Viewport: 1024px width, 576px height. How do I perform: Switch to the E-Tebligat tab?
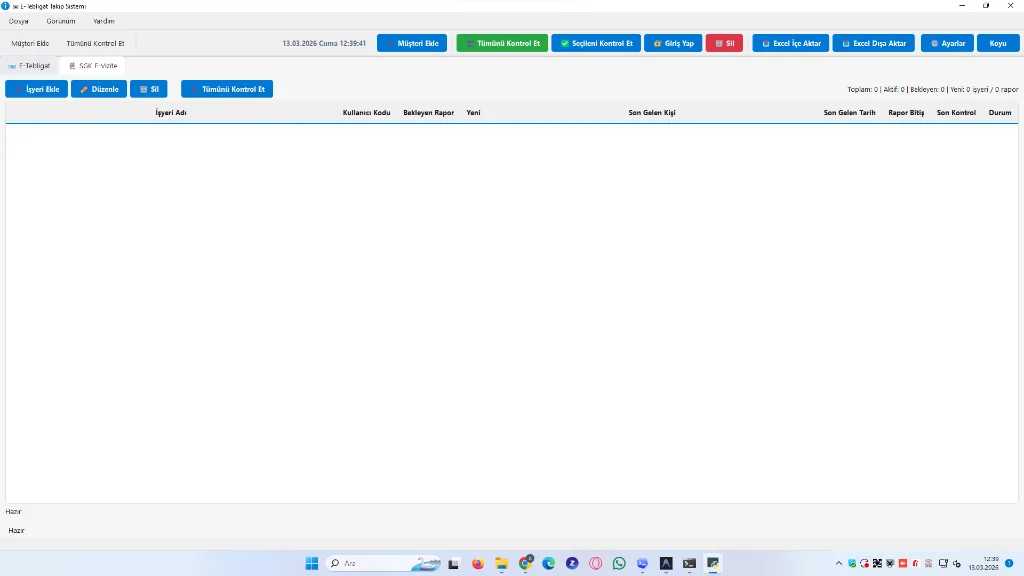click(x=30, y=66)
